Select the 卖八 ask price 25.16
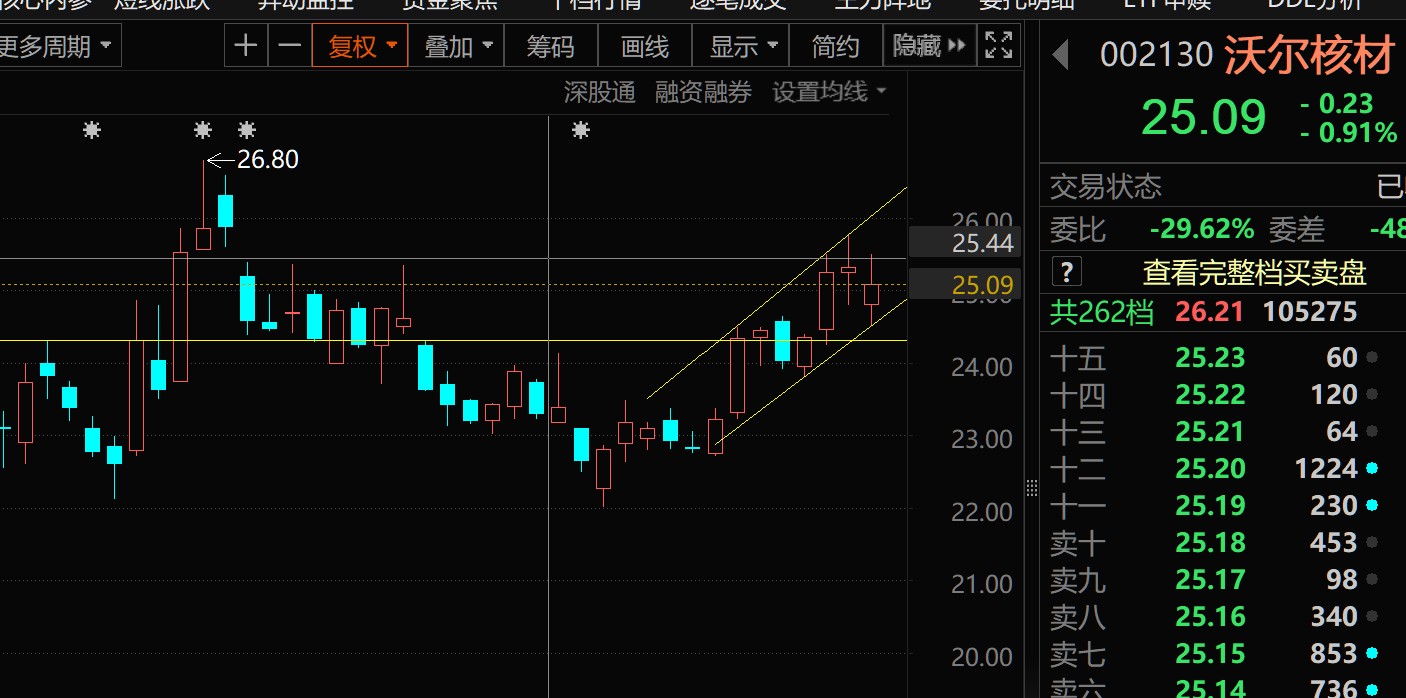This screenshot has width=1406, height=698. click(x=1210, y=616)
